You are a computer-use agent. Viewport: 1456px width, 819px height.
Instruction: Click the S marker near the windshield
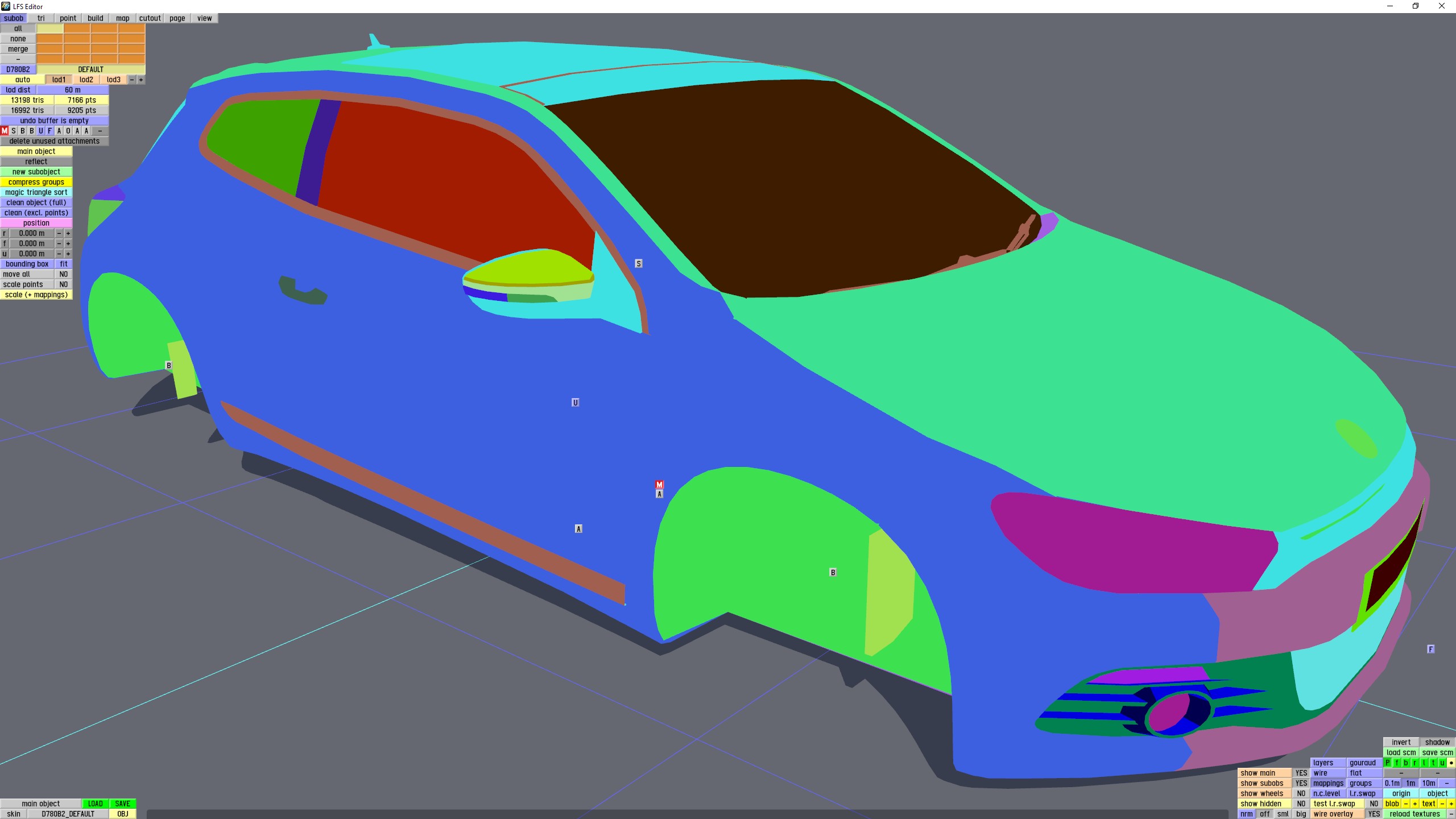click(639, 263)
